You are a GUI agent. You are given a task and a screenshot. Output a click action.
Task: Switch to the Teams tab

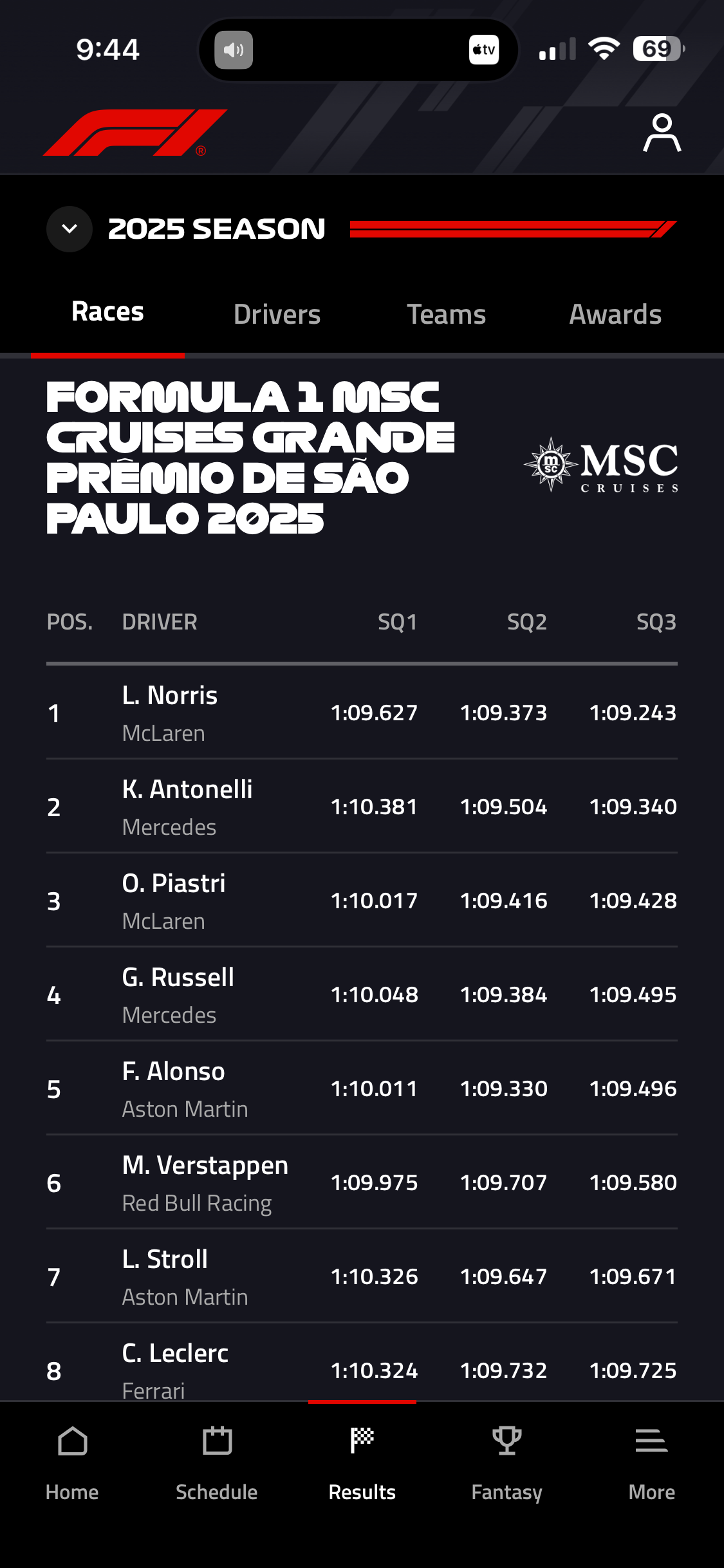coord(446,315)
